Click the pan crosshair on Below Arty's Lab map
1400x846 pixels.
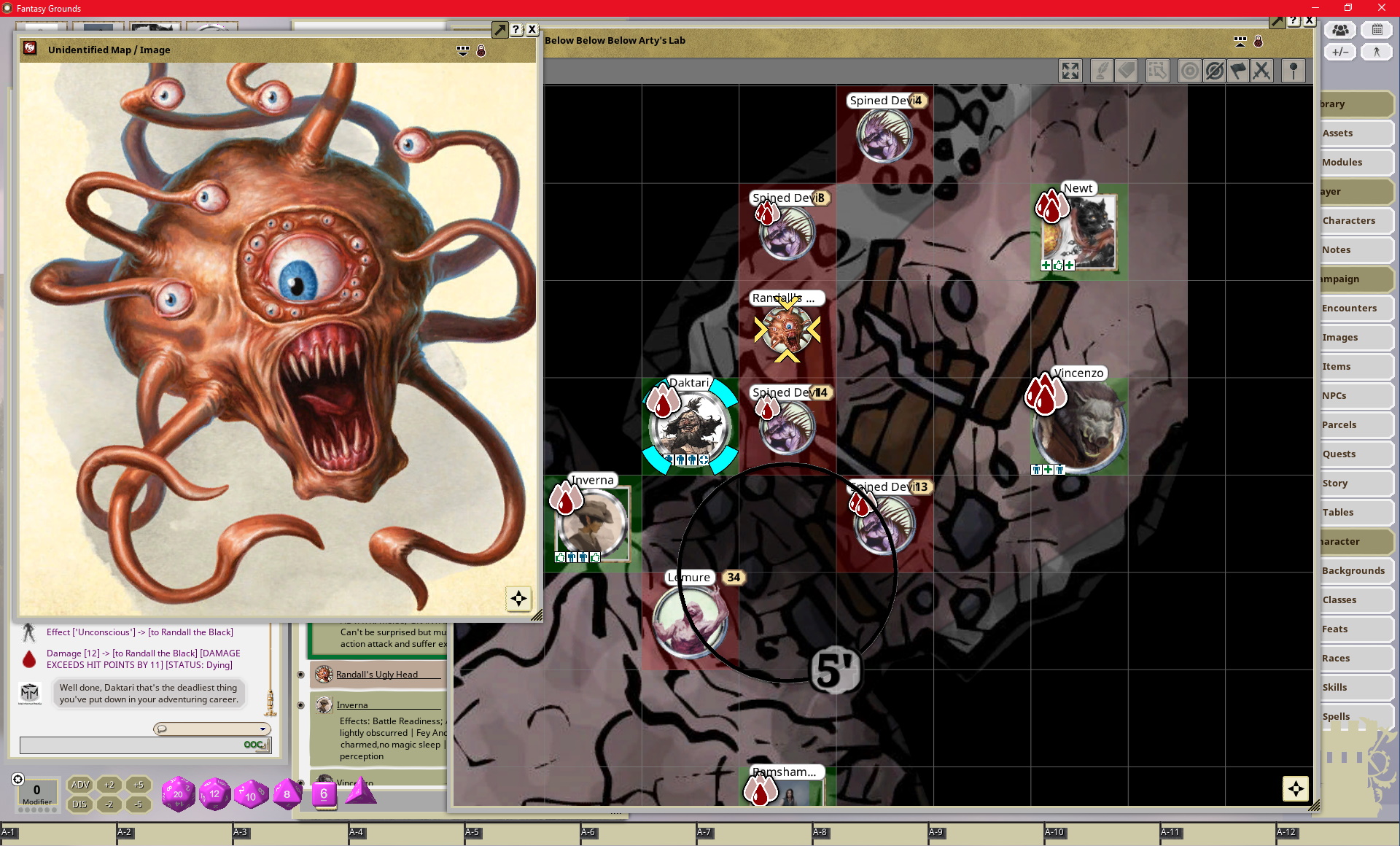tap(1296, 788)
